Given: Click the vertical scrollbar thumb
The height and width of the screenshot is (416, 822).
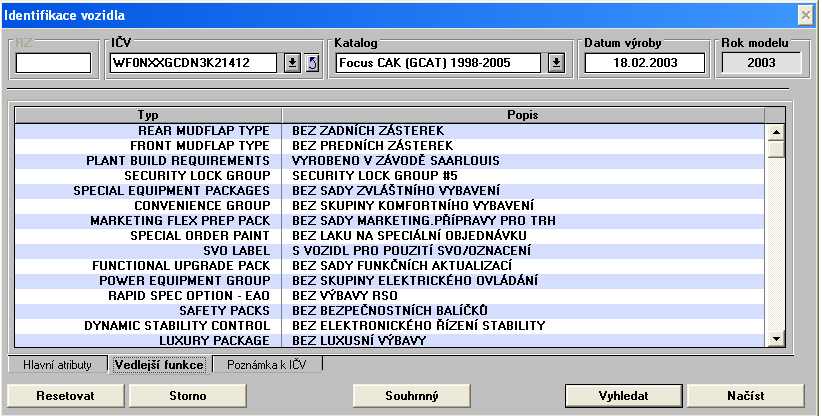Looking at the screenshot, I should 774,148.
